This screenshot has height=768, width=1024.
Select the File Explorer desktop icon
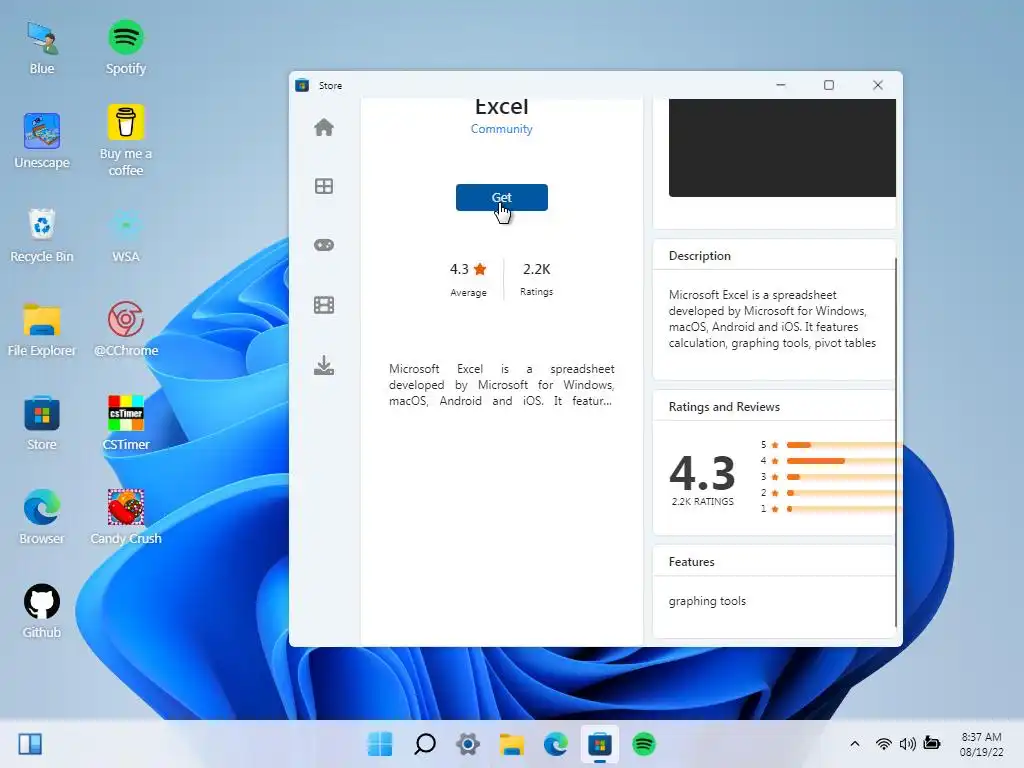[42, 330]
